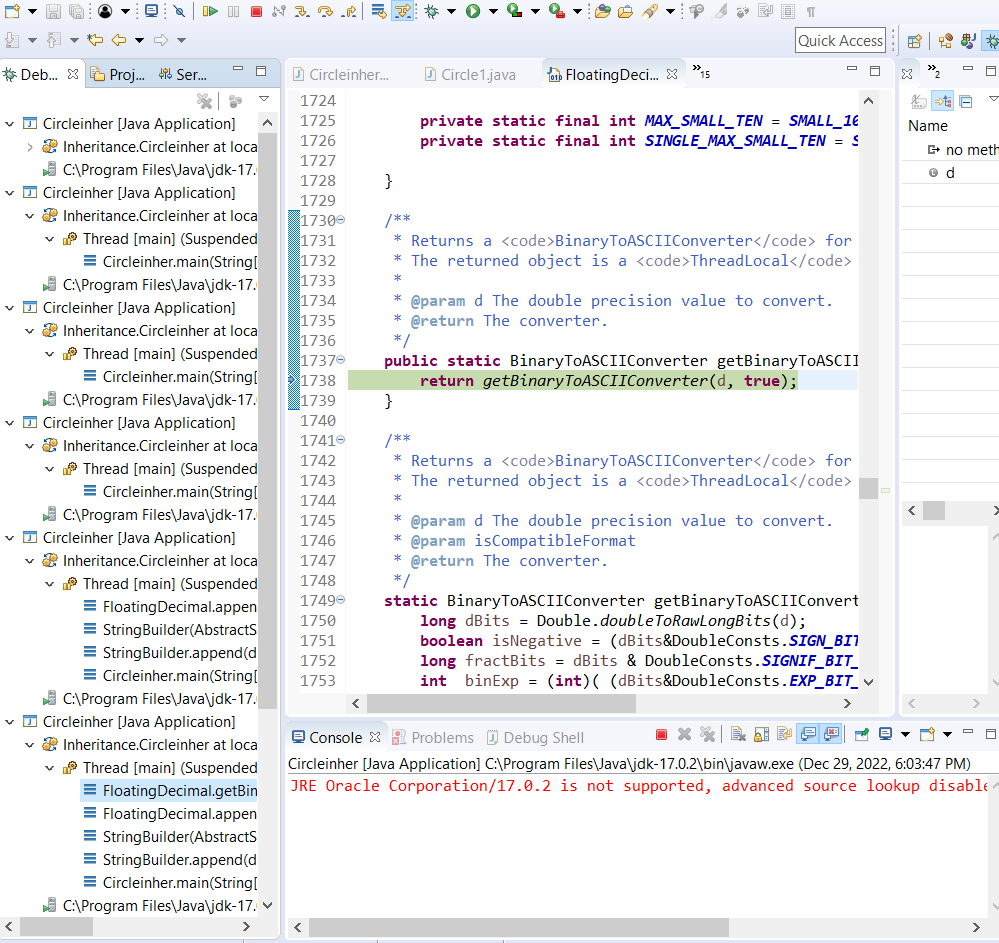Click the Open Perspective icon
This screenshot has height=943, width=999.
click(914, 41)
